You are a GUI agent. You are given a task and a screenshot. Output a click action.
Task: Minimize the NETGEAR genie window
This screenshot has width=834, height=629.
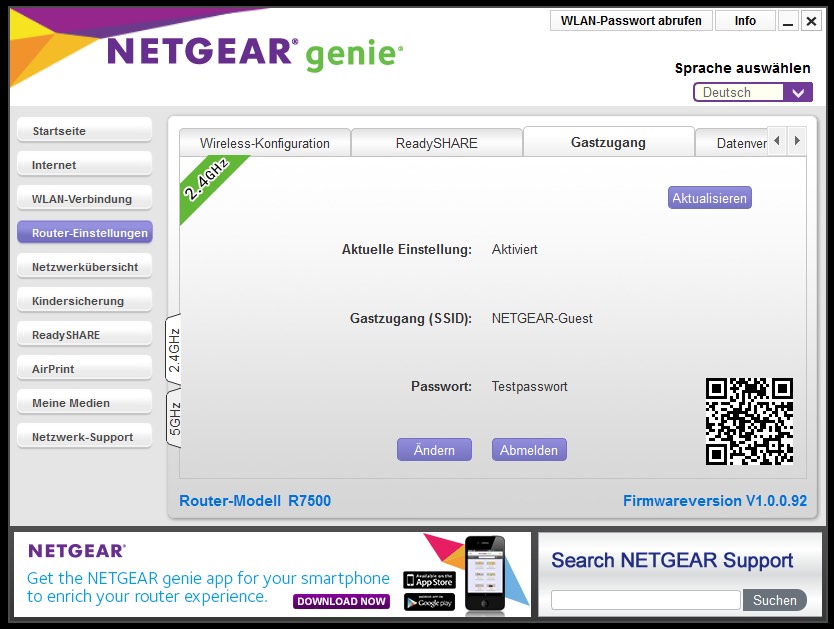pyautogui.click(x=788, y=21)
